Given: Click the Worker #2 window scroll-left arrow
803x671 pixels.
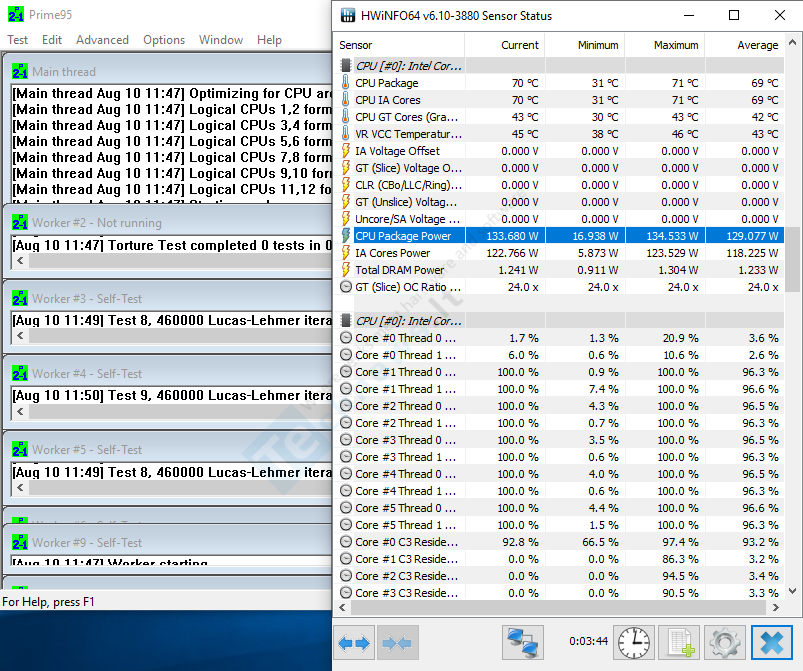Looking at the screenshot, I should coord(20,260).
